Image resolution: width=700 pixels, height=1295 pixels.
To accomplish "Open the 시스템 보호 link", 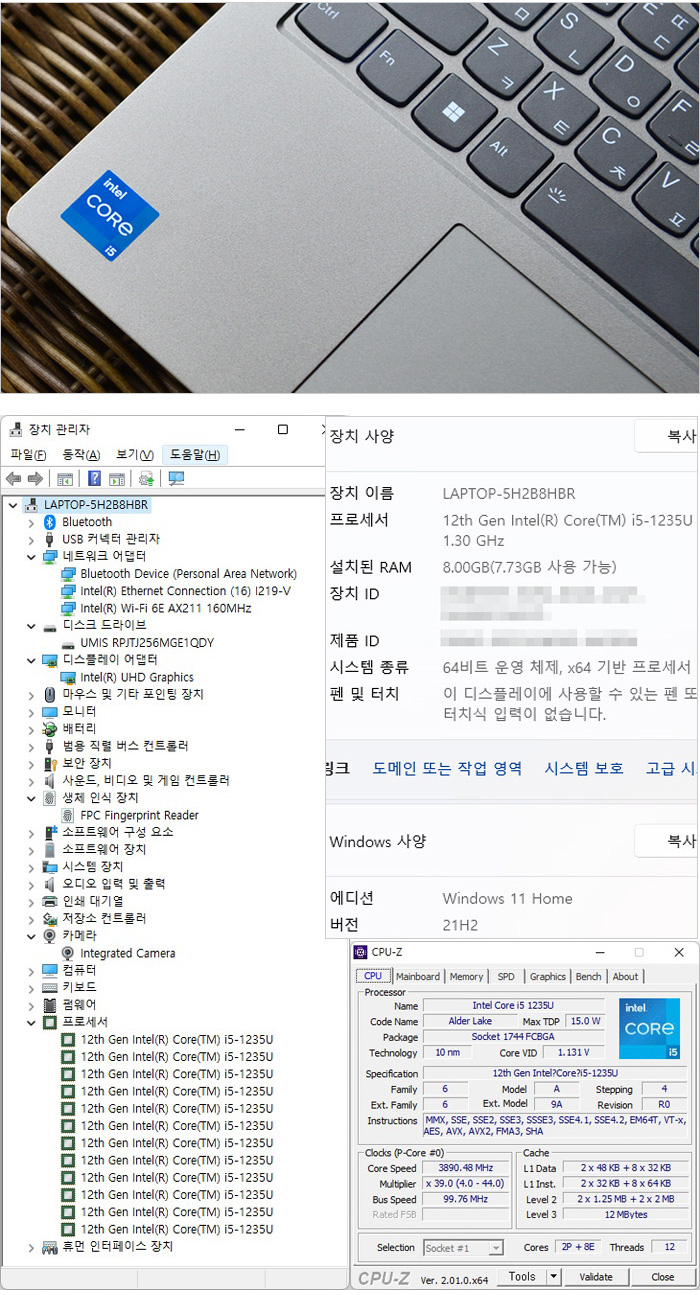I will [x=584, y=768].
